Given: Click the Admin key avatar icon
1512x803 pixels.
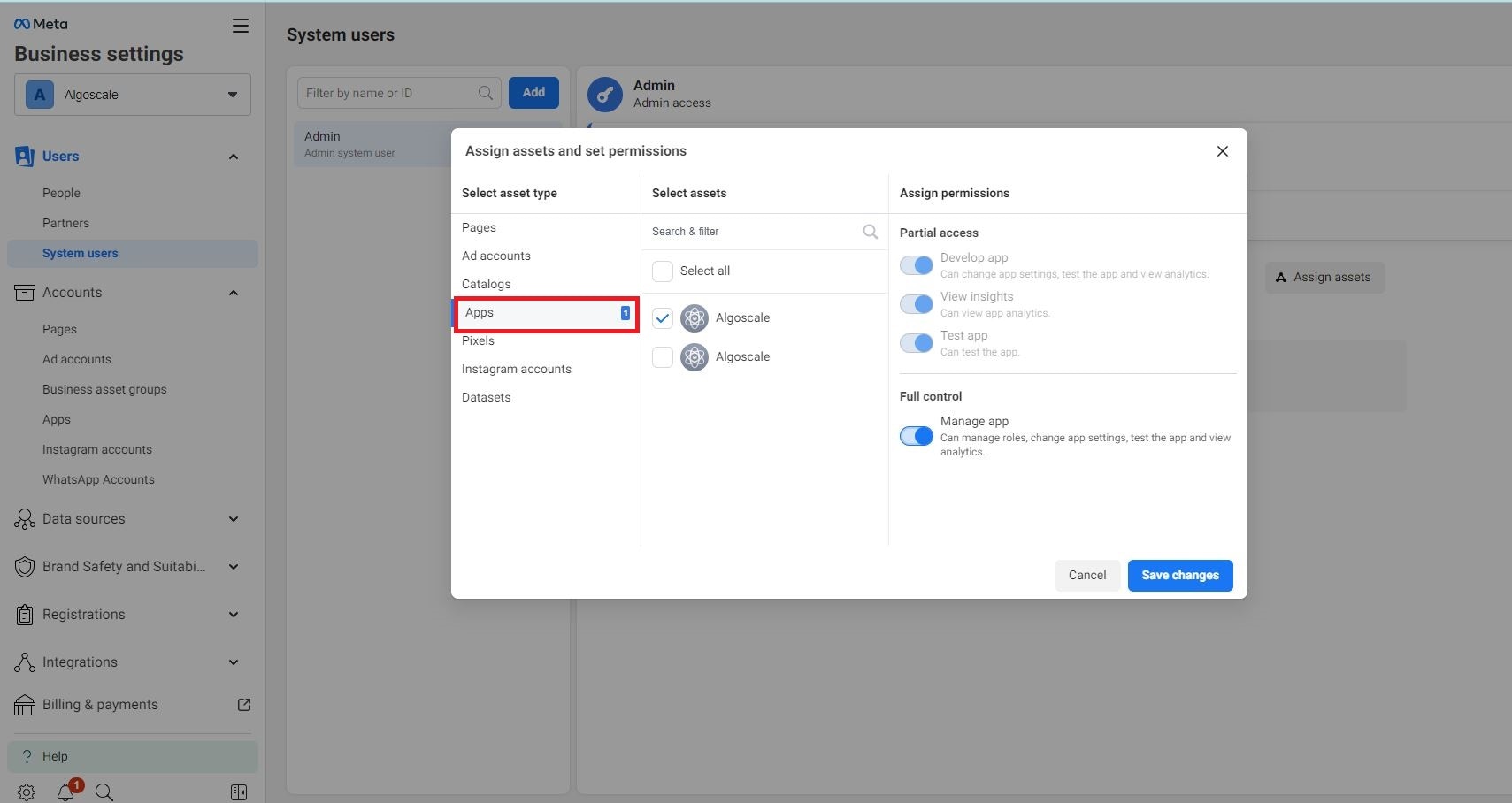Looking at the screenshot, I should 605,95.
